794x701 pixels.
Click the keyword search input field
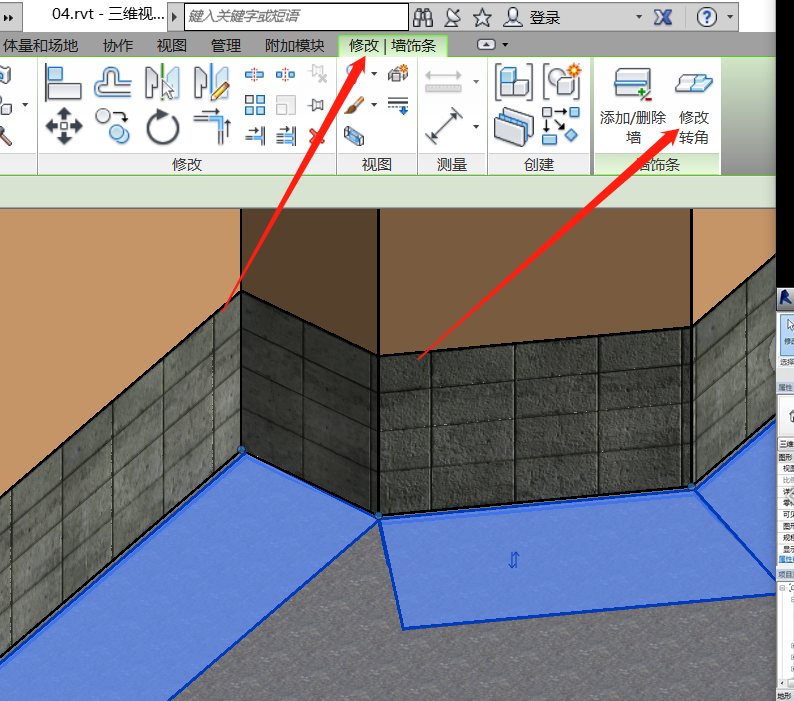pyautogui.click(x=296, y=17)
